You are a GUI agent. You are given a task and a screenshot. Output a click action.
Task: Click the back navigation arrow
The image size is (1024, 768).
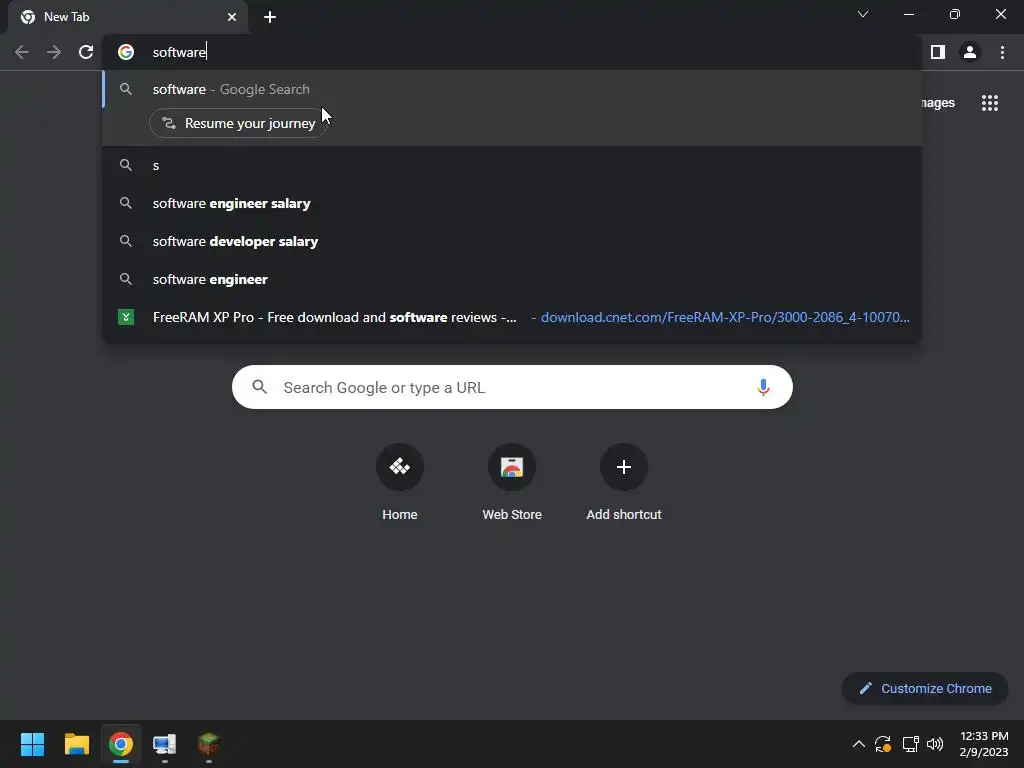[22, 52]
